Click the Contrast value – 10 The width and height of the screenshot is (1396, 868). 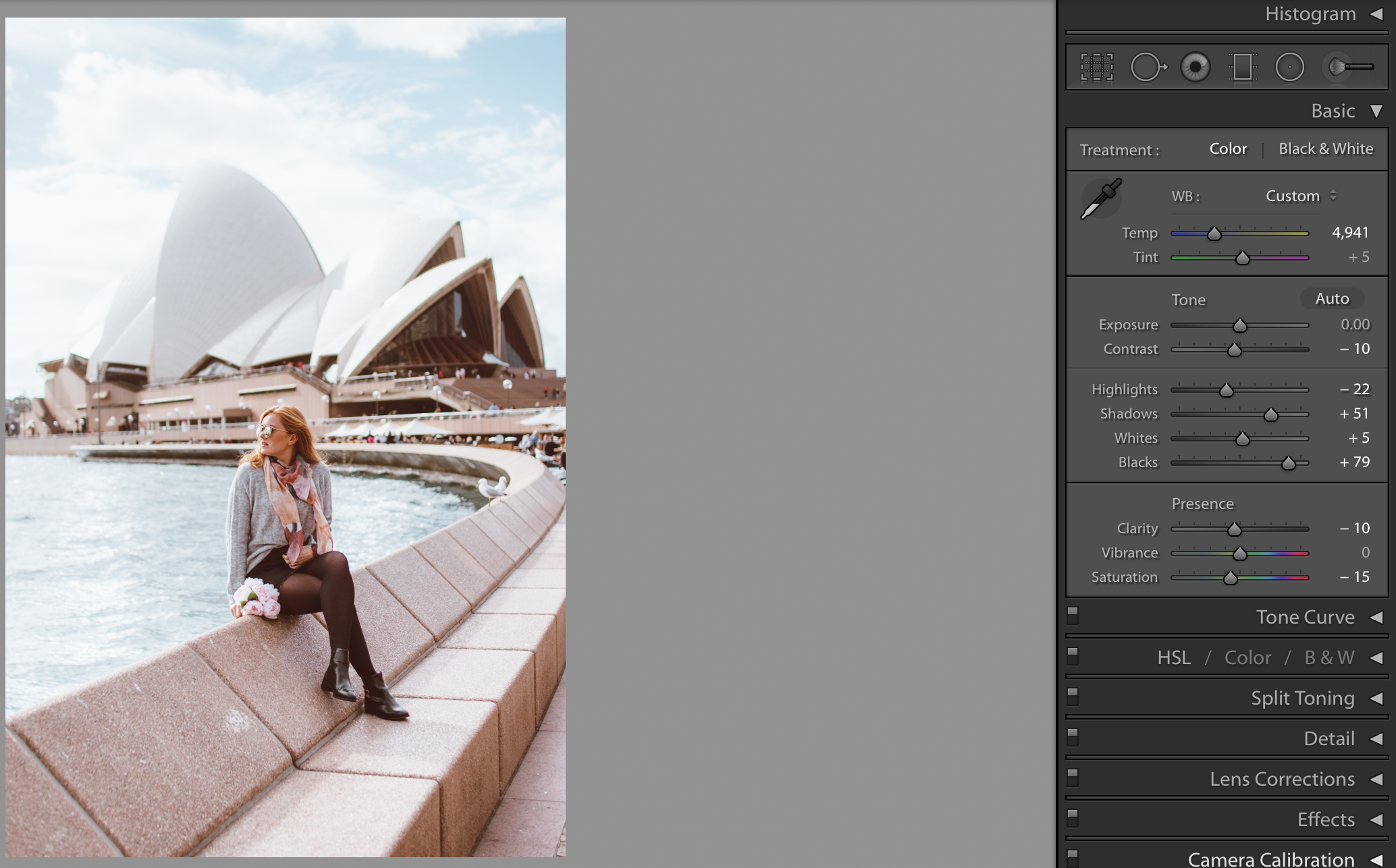click(x=1355, y=349)
